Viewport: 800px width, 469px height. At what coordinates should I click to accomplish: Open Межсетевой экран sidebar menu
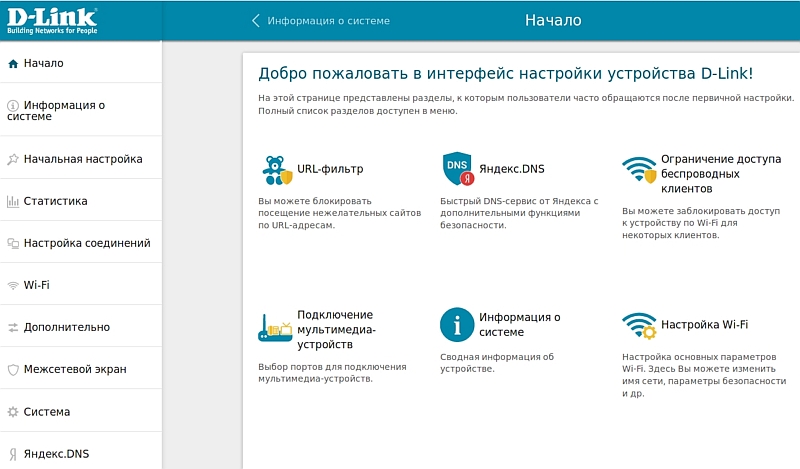[74, 369]
